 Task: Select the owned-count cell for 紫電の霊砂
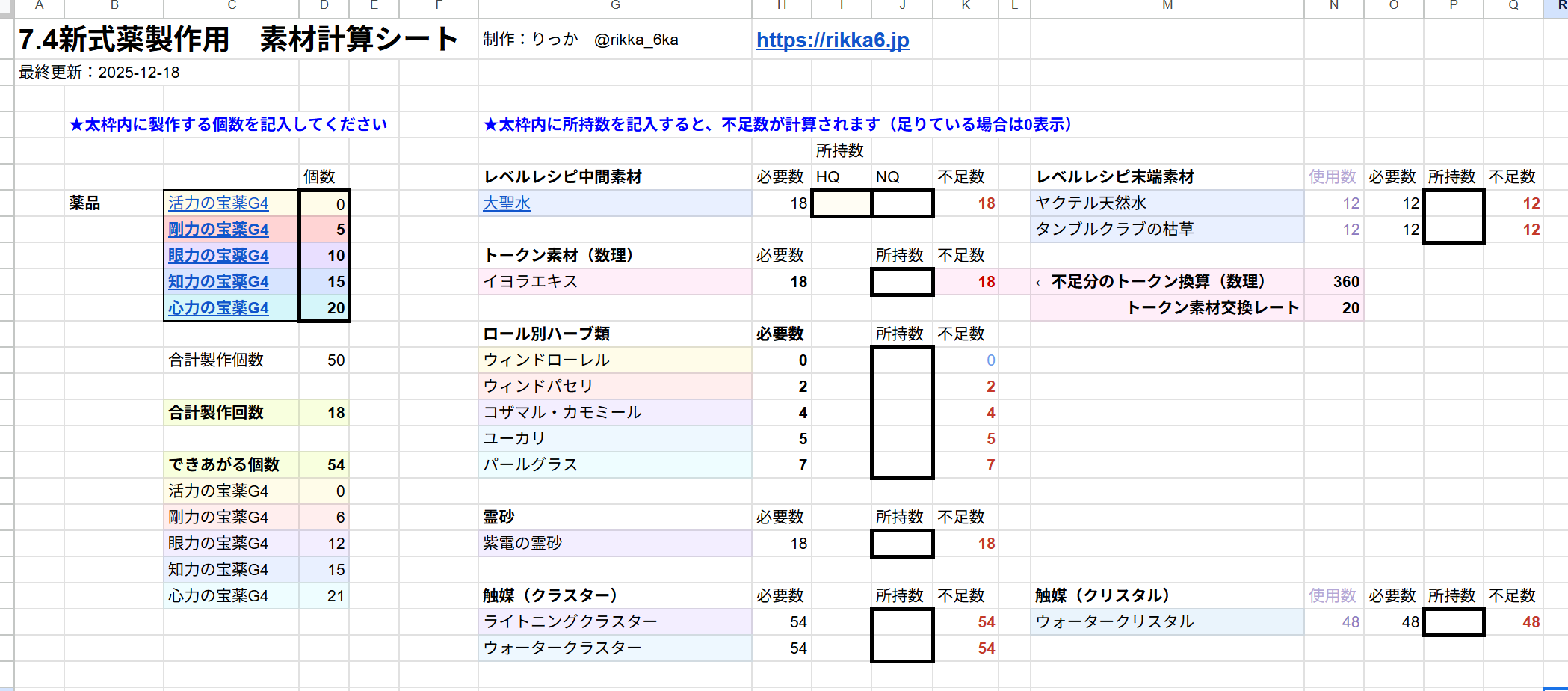tap(902, 544)
